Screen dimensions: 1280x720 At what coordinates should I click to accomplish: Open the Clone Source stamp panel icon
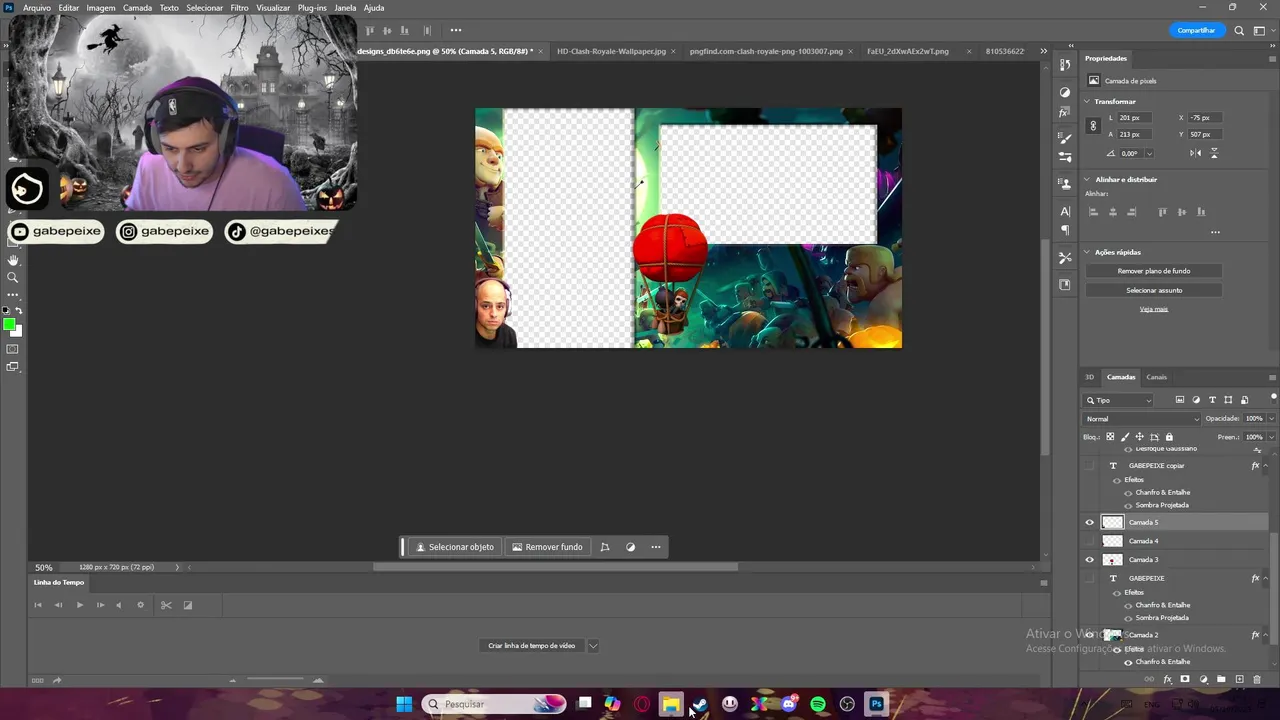click(1065, 184)
